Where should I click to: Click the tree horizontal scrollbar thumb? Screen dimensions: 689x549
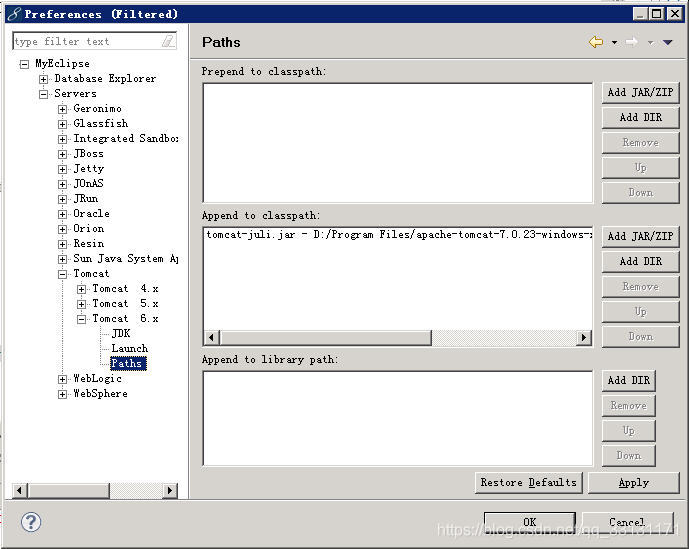point(69,490)
